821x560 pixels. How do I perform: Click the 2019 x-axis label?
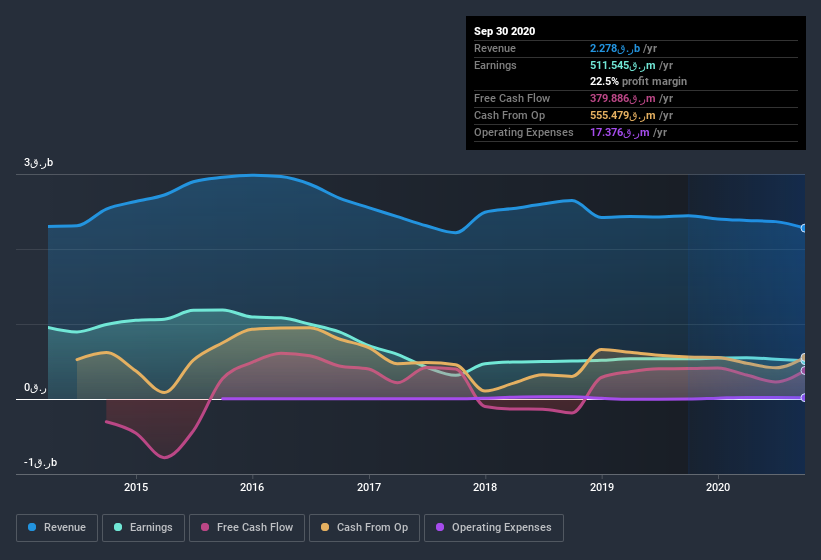coord(602,487)
